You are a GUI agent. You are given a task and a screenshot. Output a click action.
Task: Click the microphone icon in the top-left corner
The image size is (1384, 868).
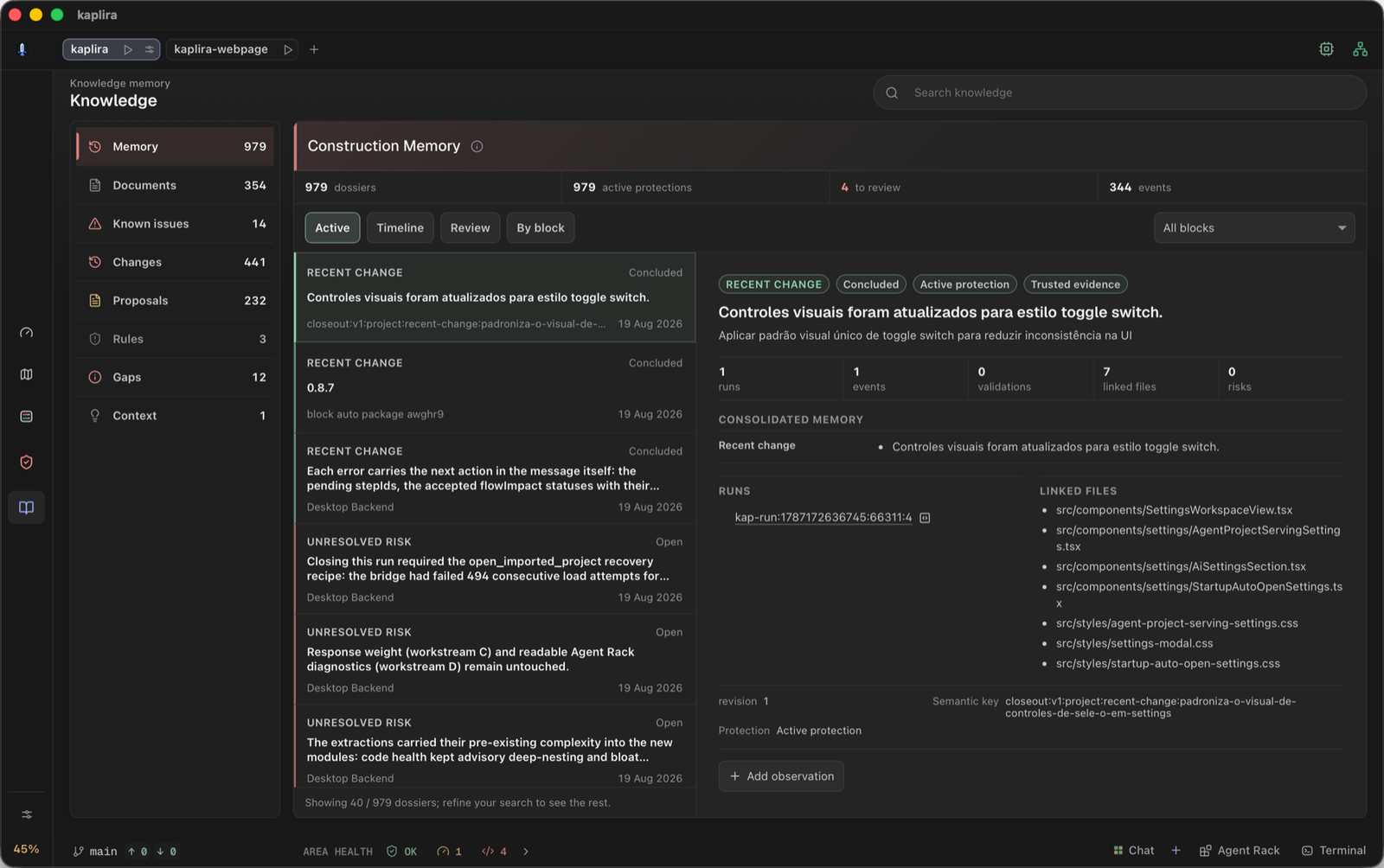[x=22, y=49]
